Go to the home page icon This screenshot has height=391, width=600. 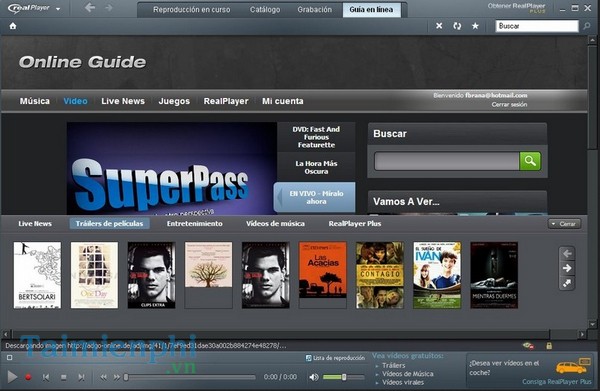(13, 26)
